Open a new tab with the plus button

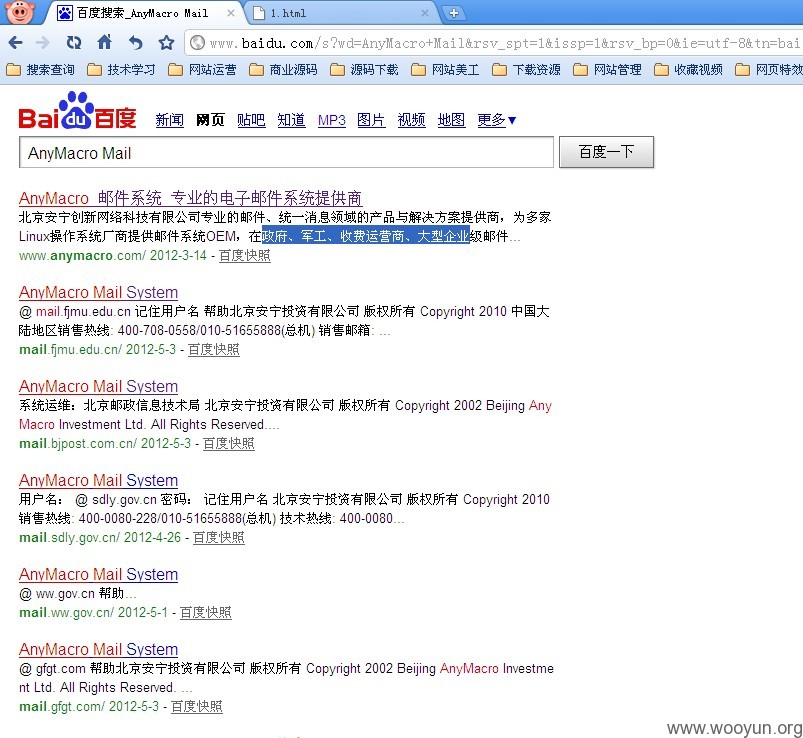454,13
